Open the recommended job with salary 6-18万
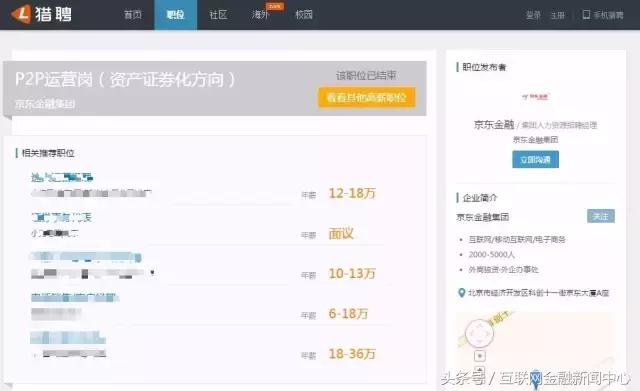 pyautogui.click(x=75, y=297)
